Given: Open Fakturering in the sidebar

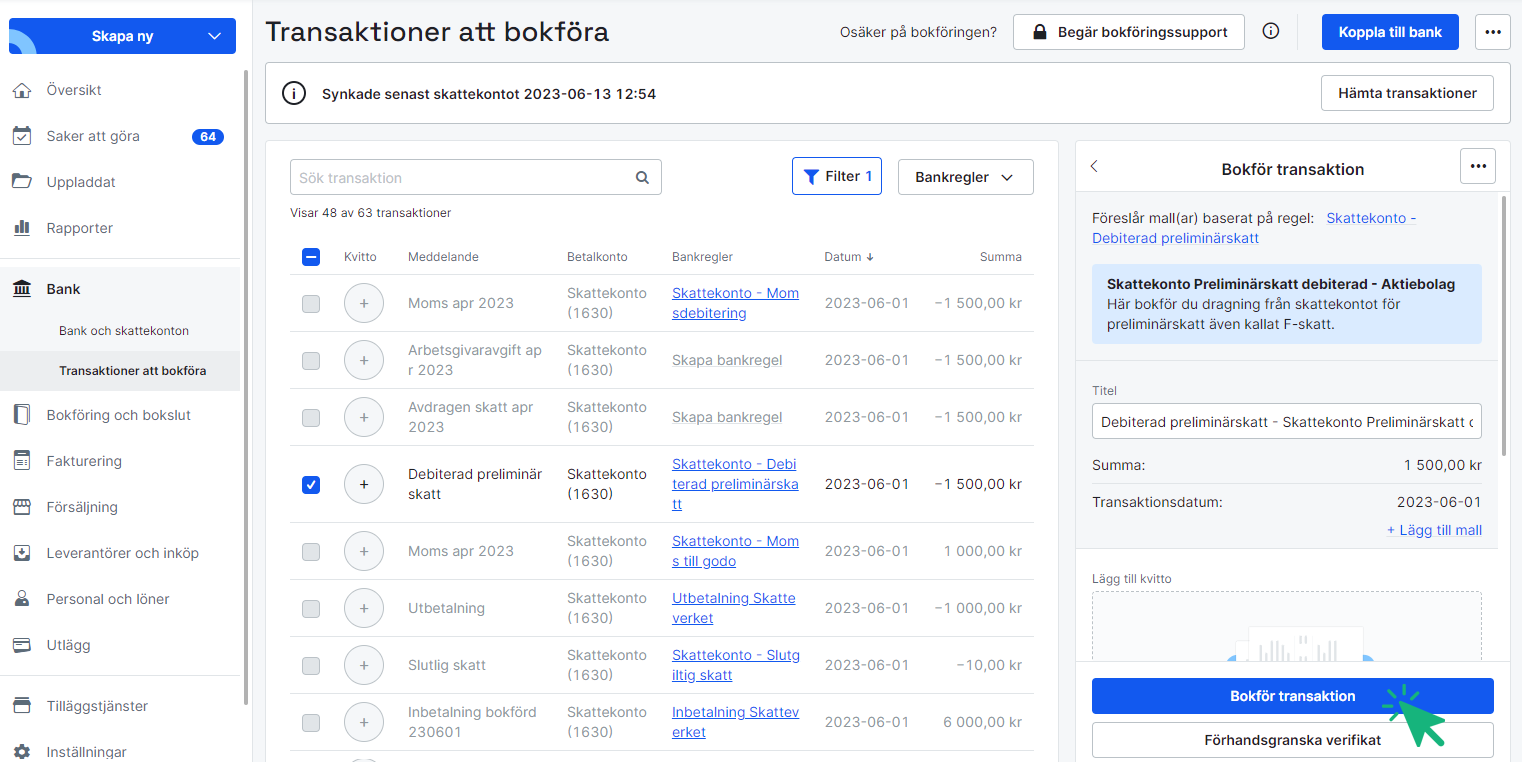Looking at the screenshot, I should point(84,461).
